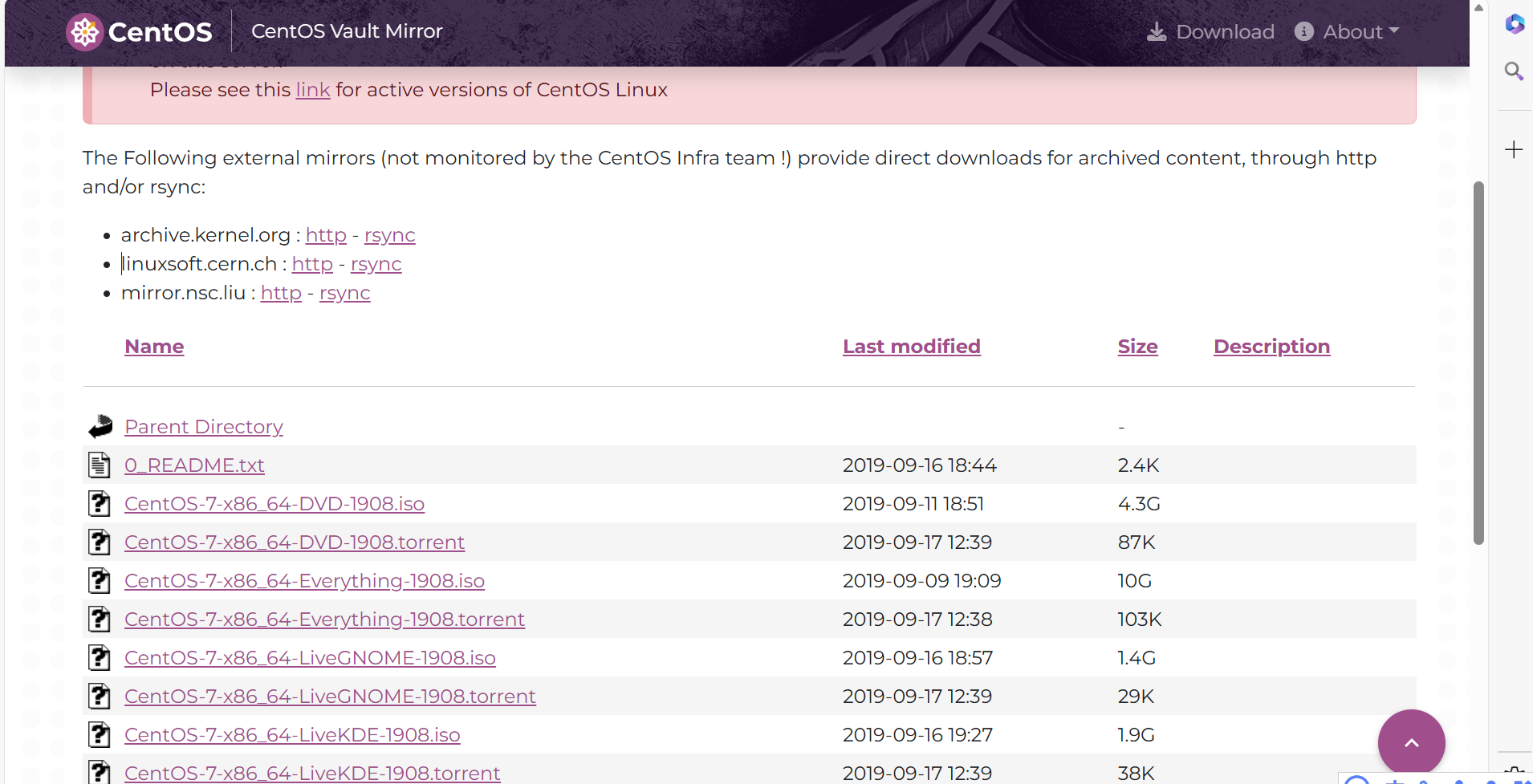Click the plus icon in the sidebar
This screenshot has height=784, width=1533.
pos(1514,150)
